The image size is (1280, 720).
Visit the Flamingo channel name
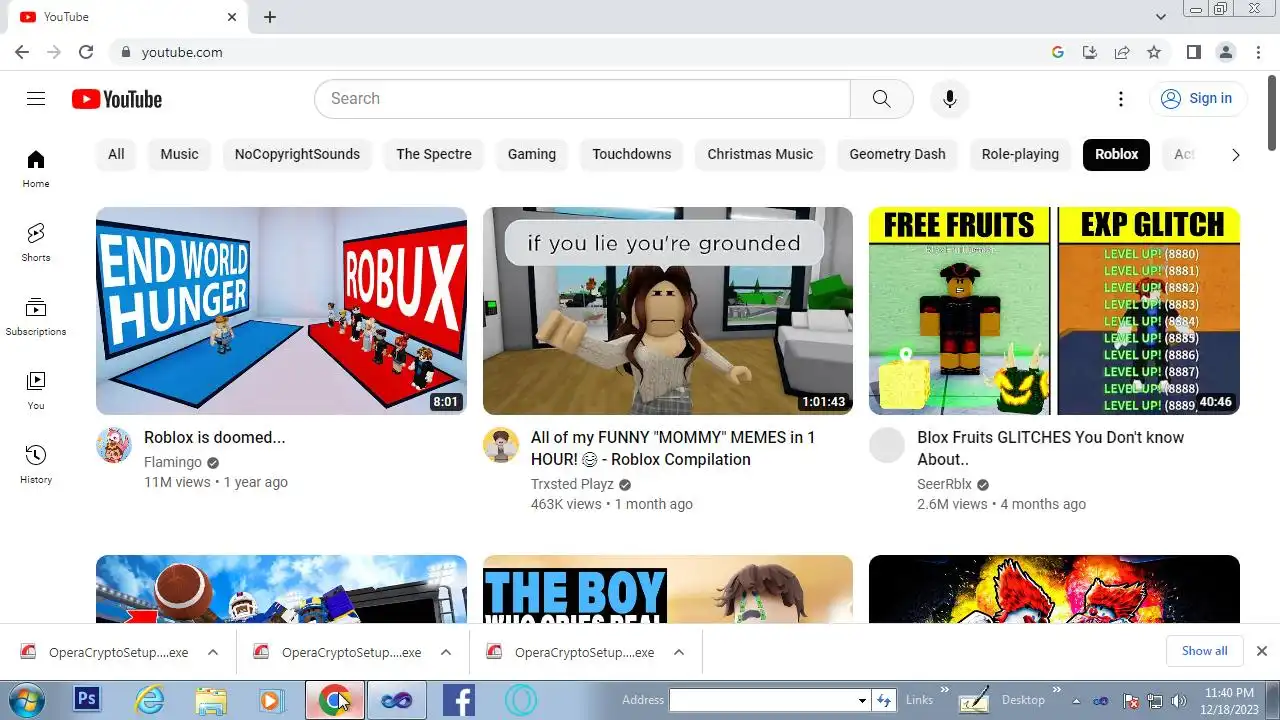tap(173, 462)
